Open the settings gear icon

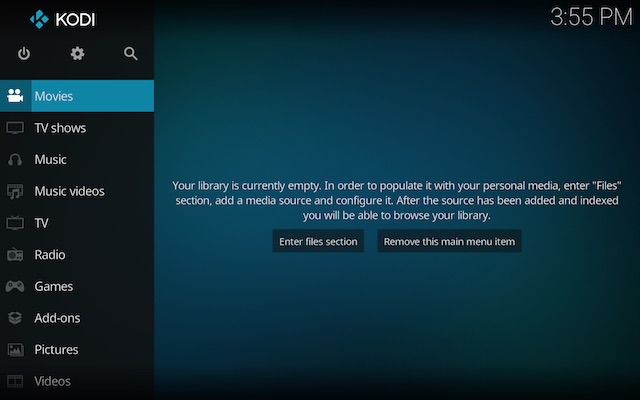coord(77,53)
